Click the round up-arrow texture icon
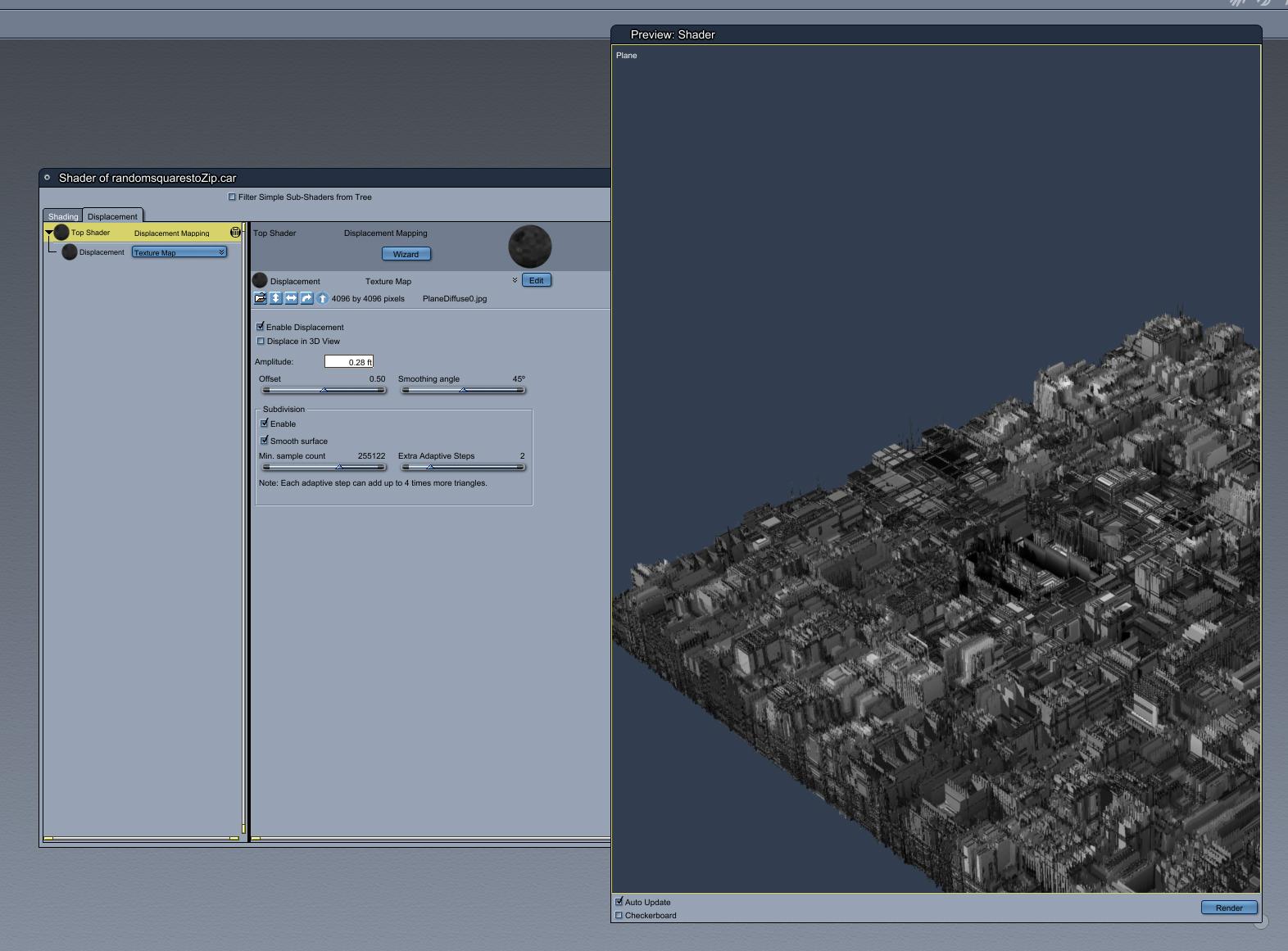 (x=322, y=298)
